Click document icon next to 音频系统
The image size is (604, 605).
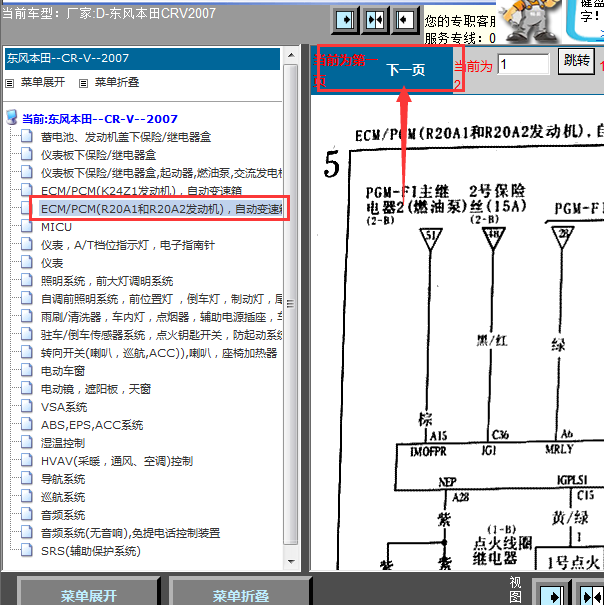pyautogui.click(x=27, y=514)
